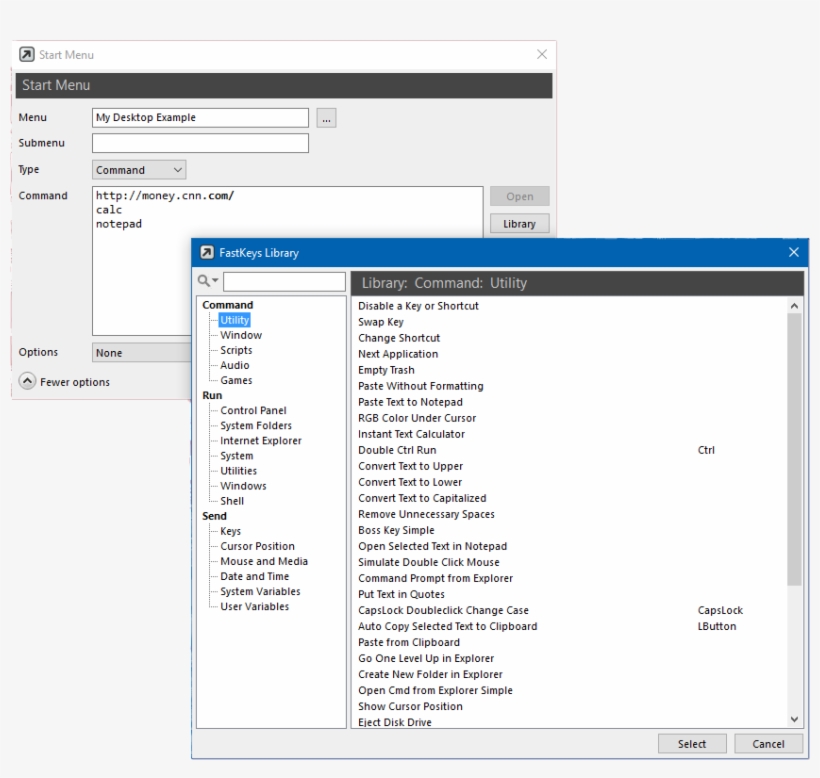Collapse the Fewer options section

(27, 379)
